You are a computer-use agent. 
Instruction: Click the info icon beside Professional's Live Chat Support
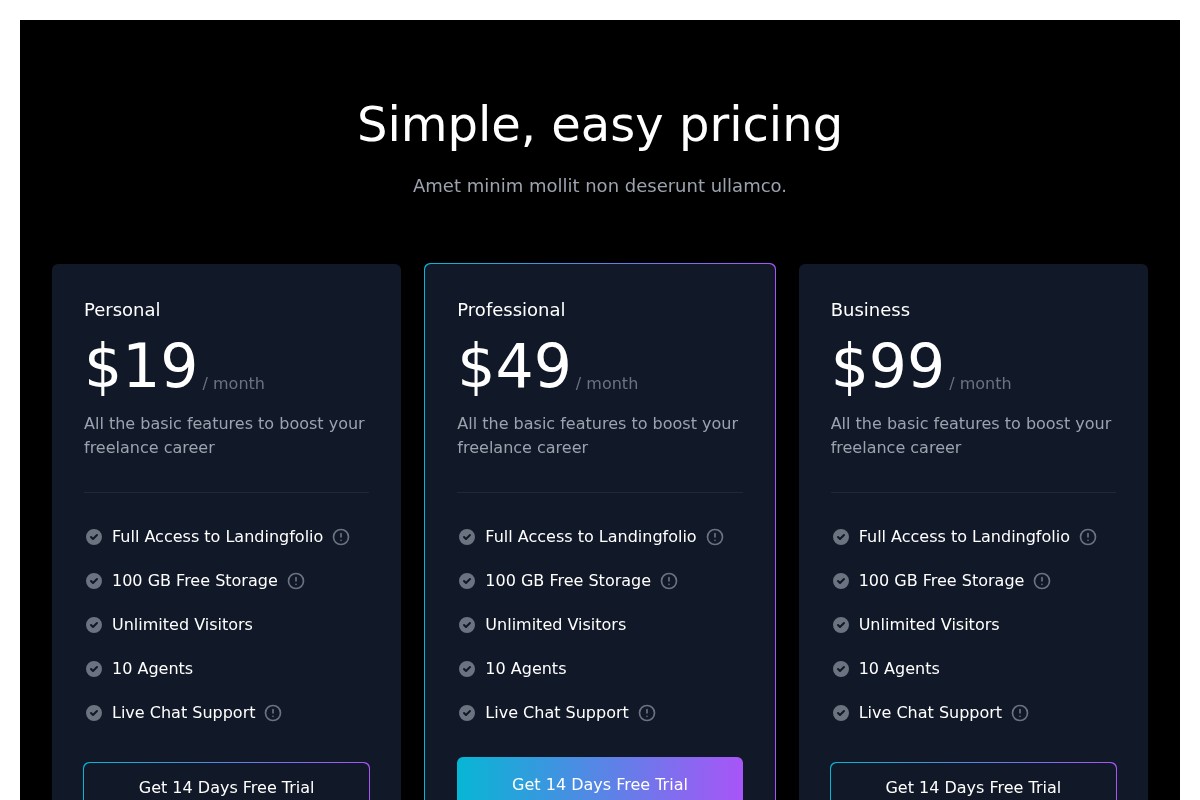coord(646,713)
